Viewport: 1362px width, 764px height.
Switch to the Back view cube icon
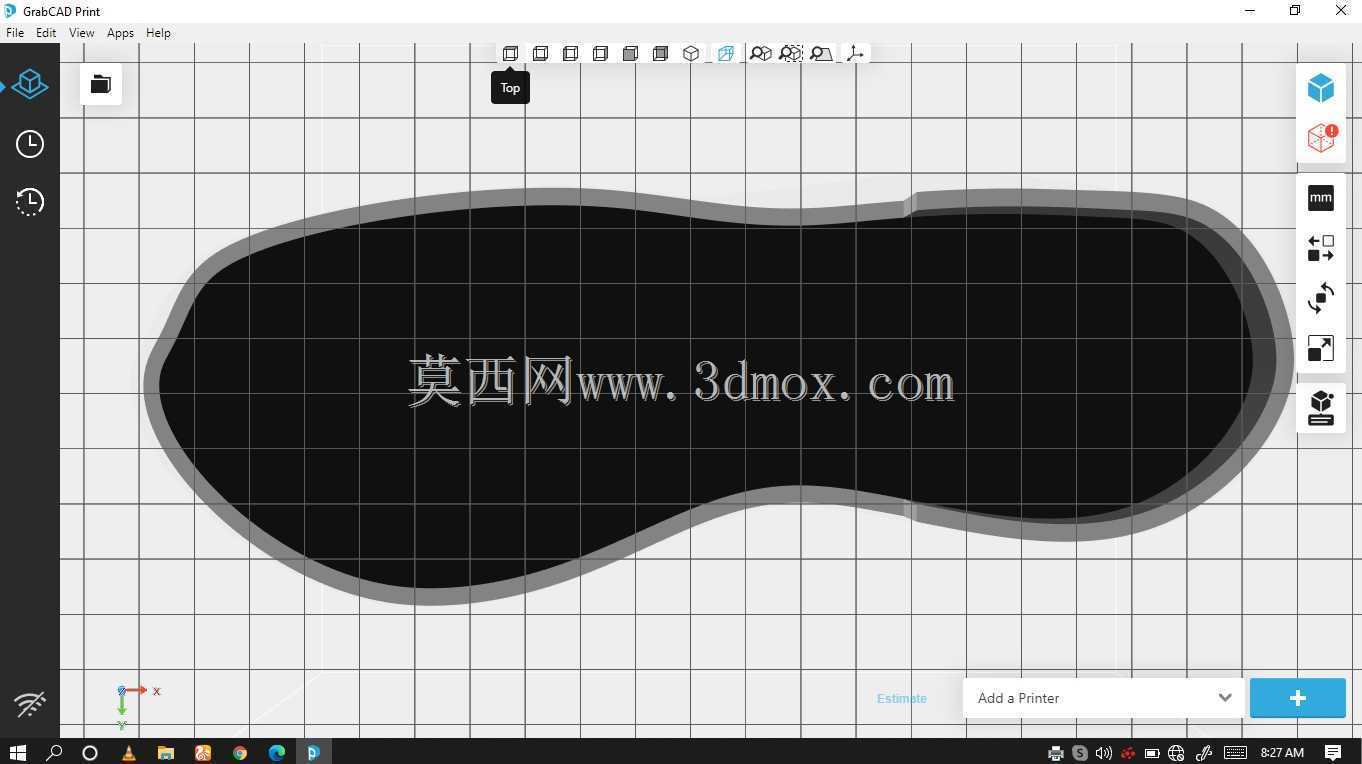(x=660, y=53)
